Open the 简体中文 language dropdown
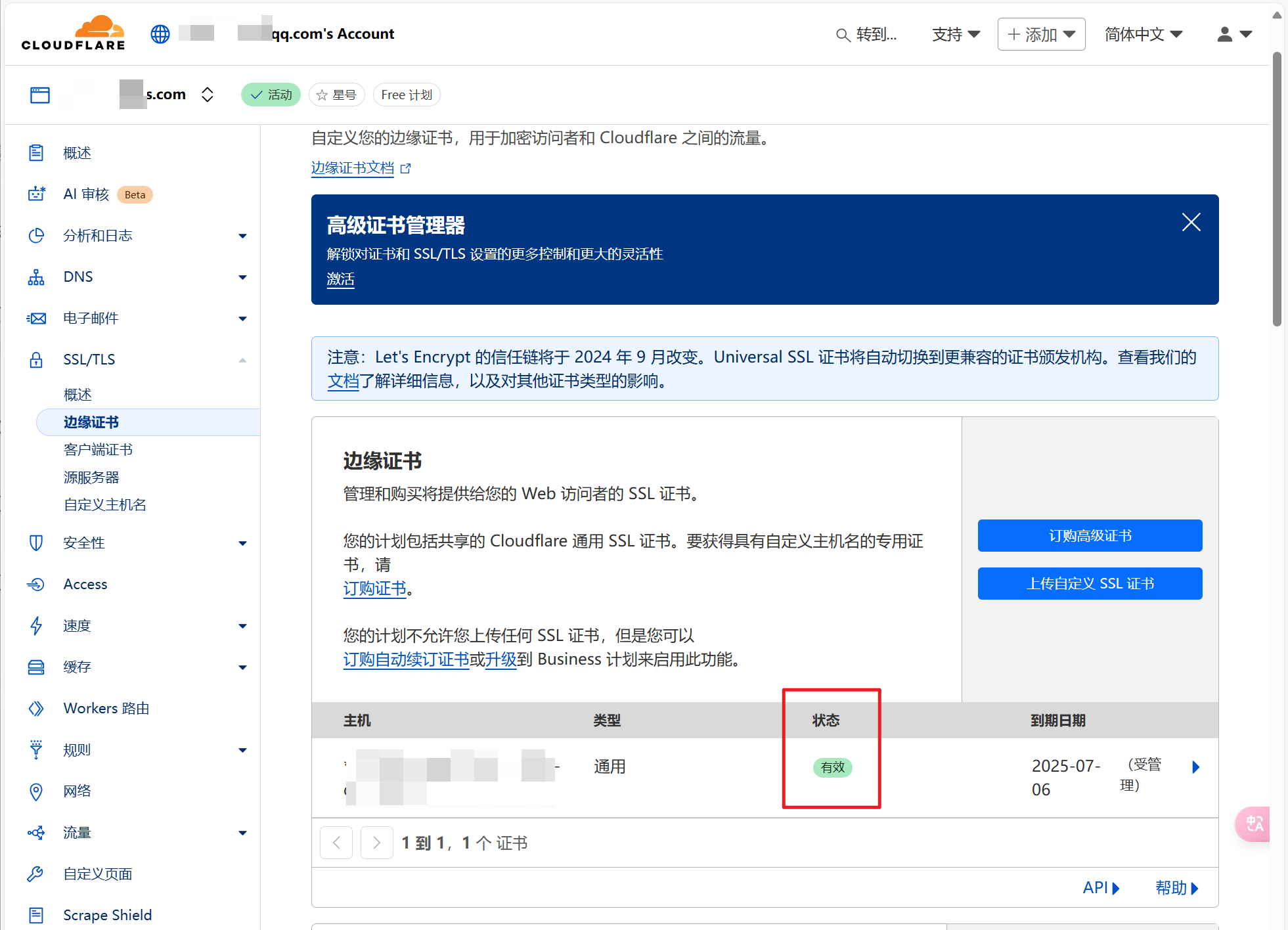This screenshot has height=930, width=1288. [1143, 34]
